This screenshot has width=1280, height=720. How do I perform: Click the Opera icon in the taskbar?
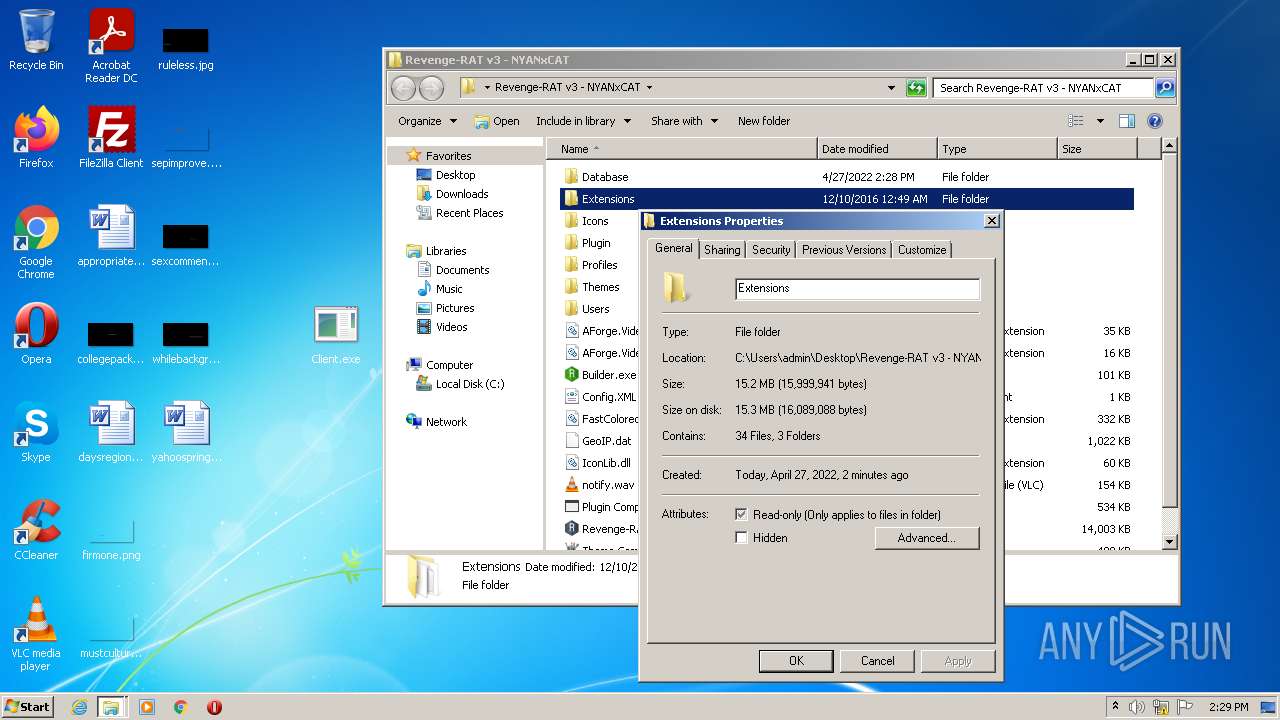tap(214, 707)
